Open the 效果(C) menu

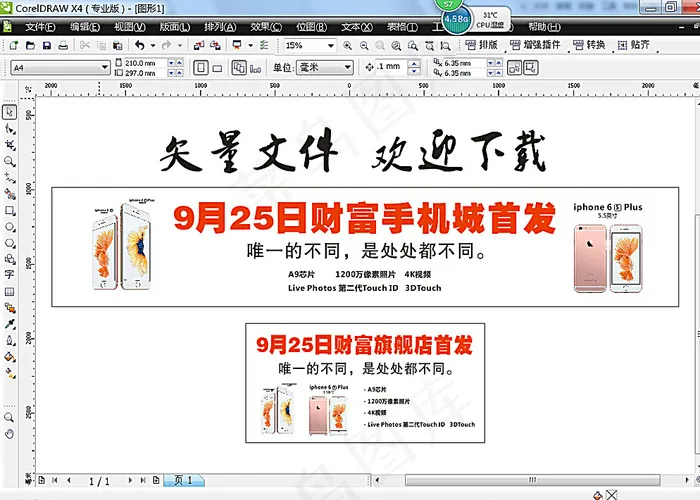pos(266,27)
